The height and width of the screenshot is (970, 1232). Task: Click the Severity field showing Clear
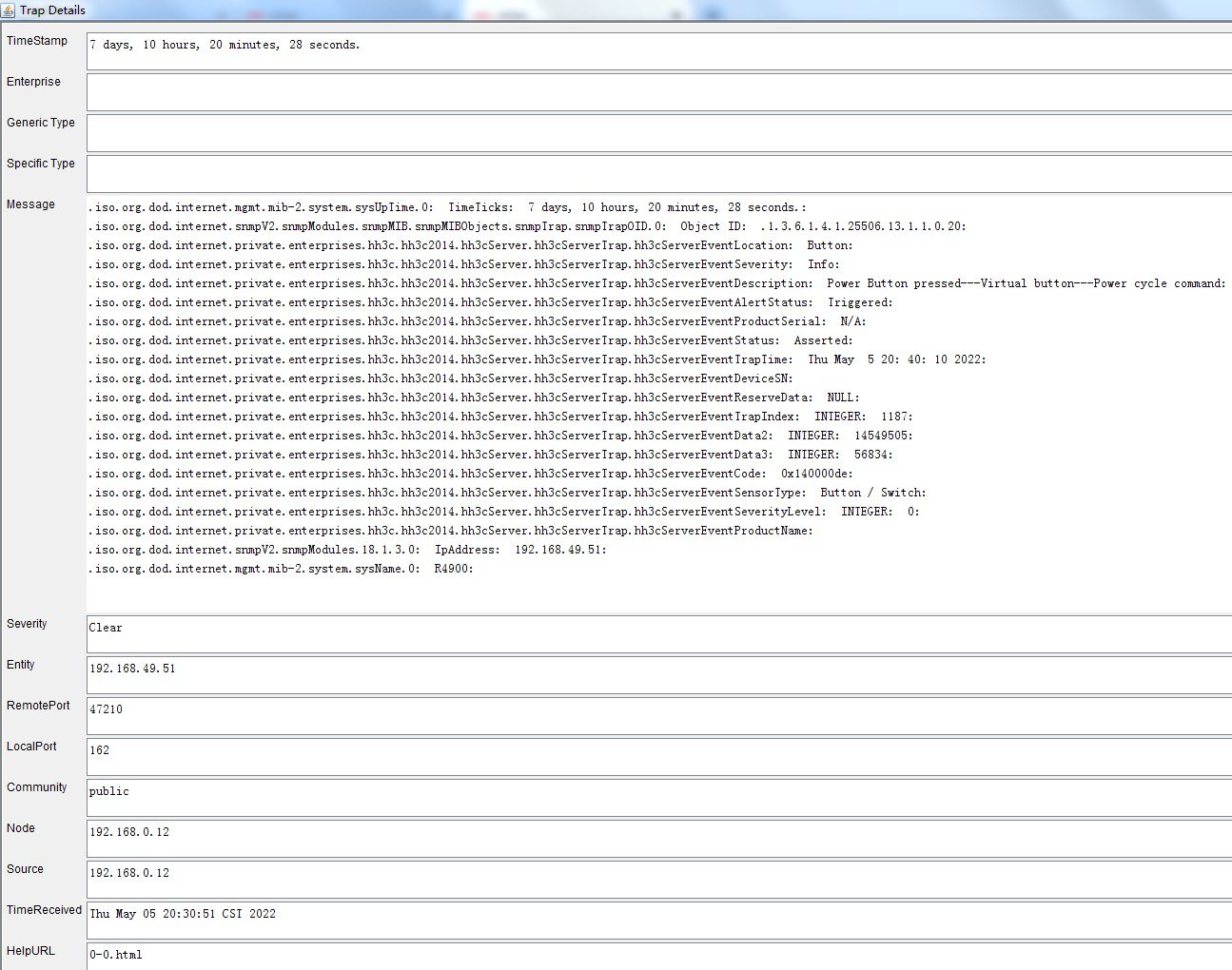[x=659, y=634]
